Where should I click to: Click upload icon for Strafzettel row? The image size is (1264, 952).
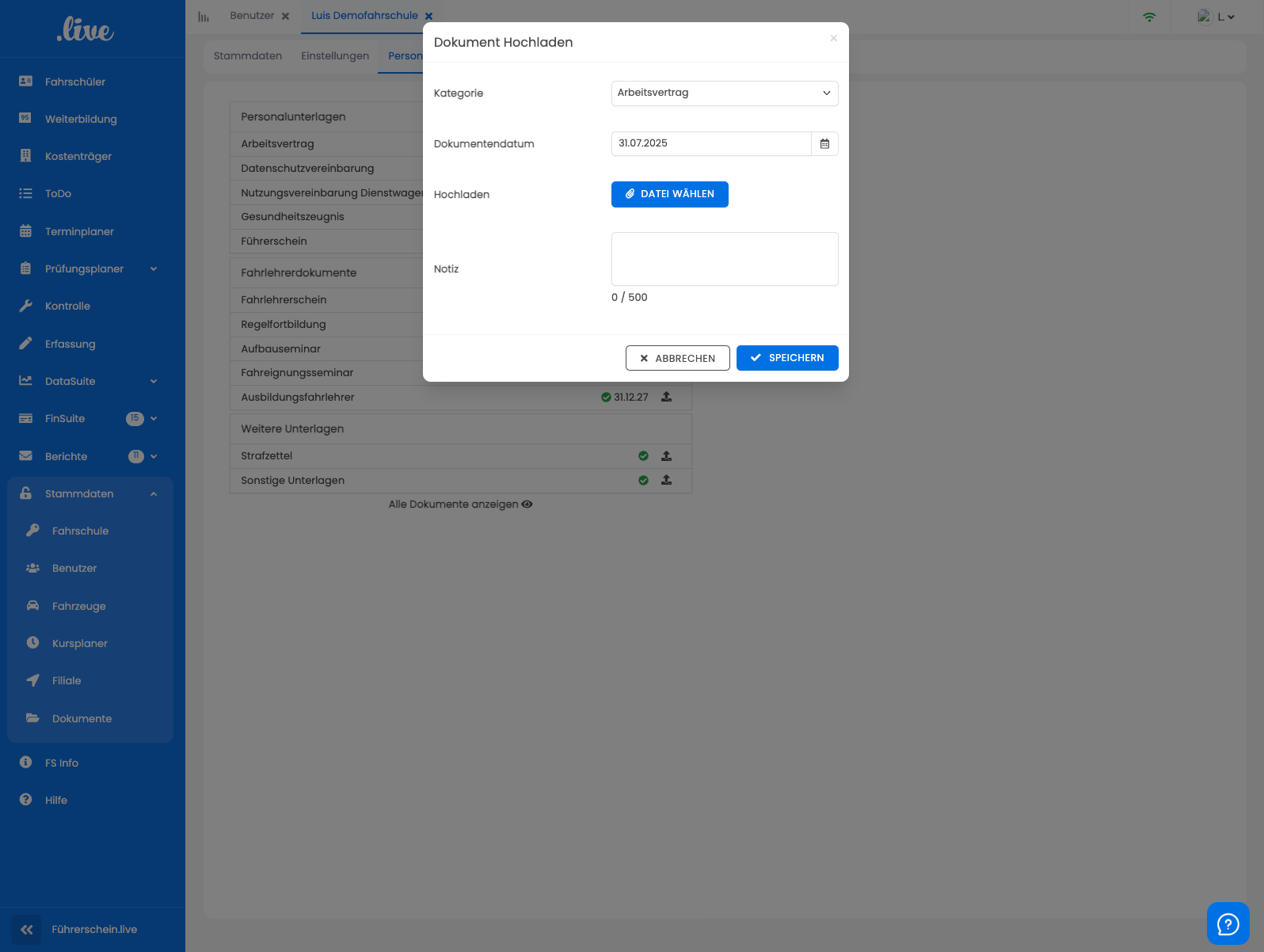click(666, 456)
